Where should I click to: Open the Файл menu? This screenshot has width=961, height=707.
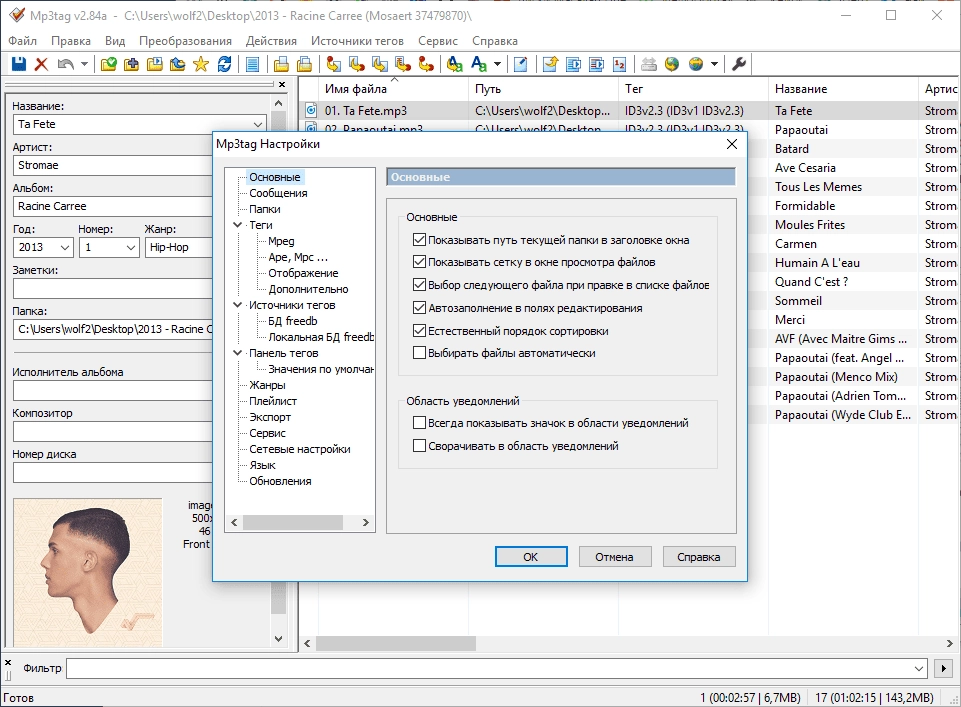(23, 41)
